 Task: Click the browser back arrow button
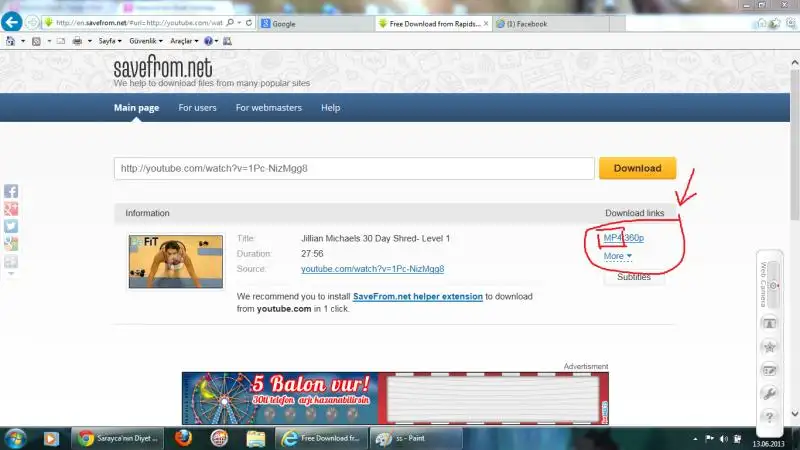click(13, 22)
